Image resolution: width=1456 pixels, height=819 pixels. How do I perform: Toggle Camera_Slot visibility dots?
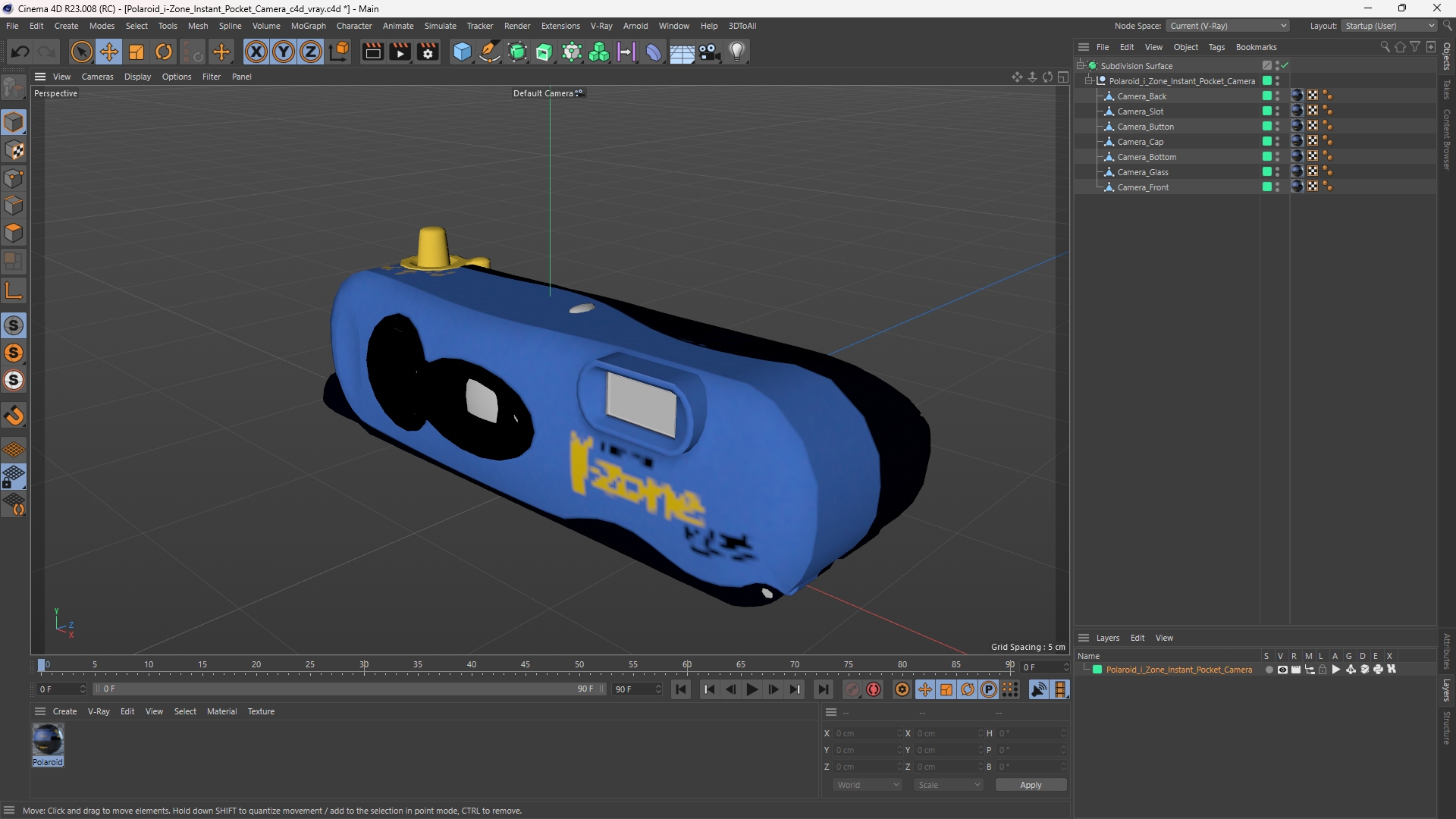coord(1277,111)
